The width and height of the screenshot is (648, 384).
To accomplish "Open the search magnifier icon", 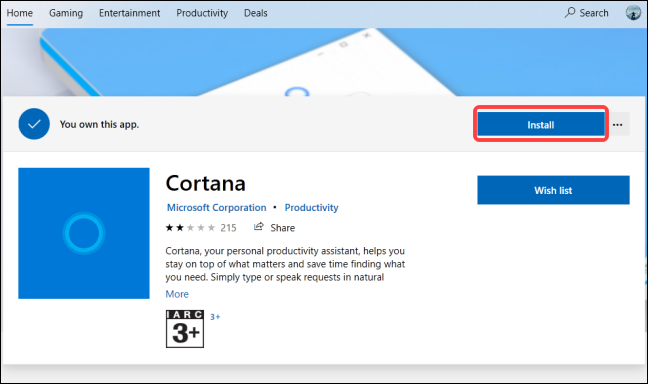I will [x=570, y=12].
